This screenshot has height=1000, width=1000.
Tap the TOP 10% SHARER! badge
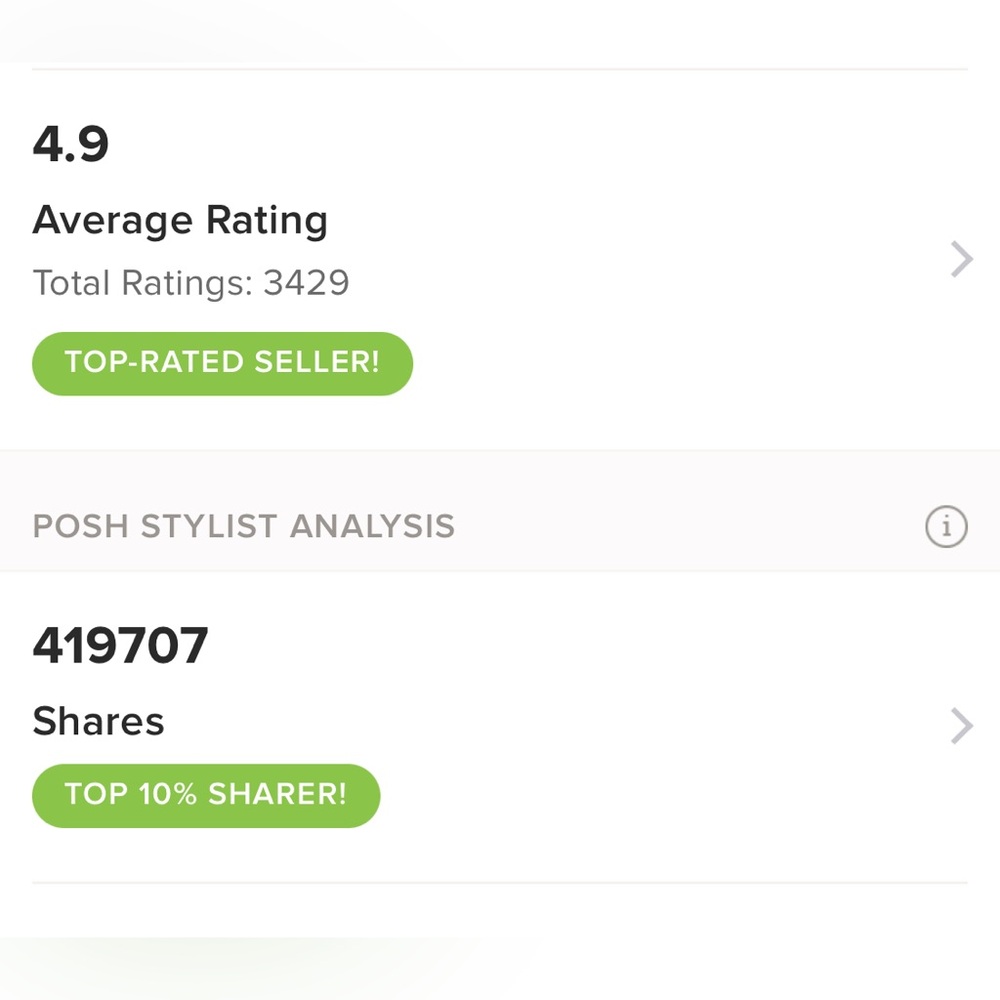tap(206, 795)
